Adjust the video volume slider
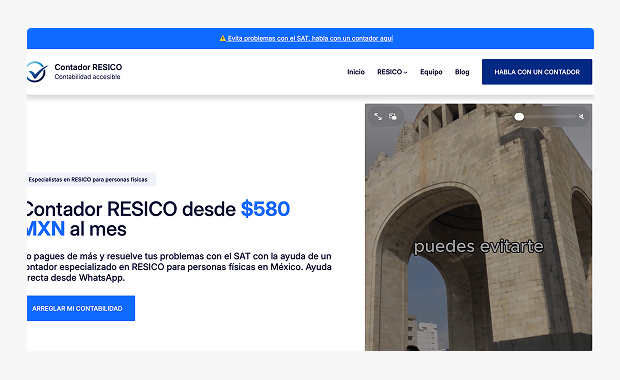Viewport: 620px width, 380px height. [x=545, y=117]
